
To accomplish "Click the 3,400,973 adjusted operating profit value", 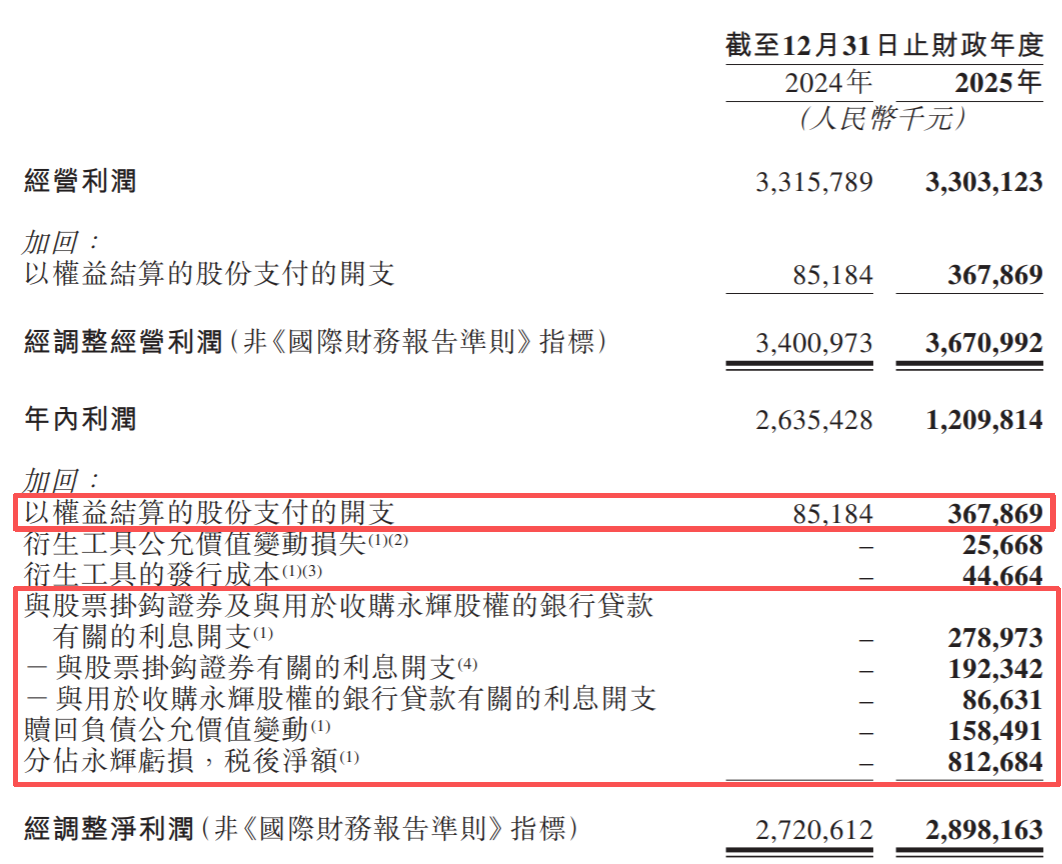I will pos(815,344).
